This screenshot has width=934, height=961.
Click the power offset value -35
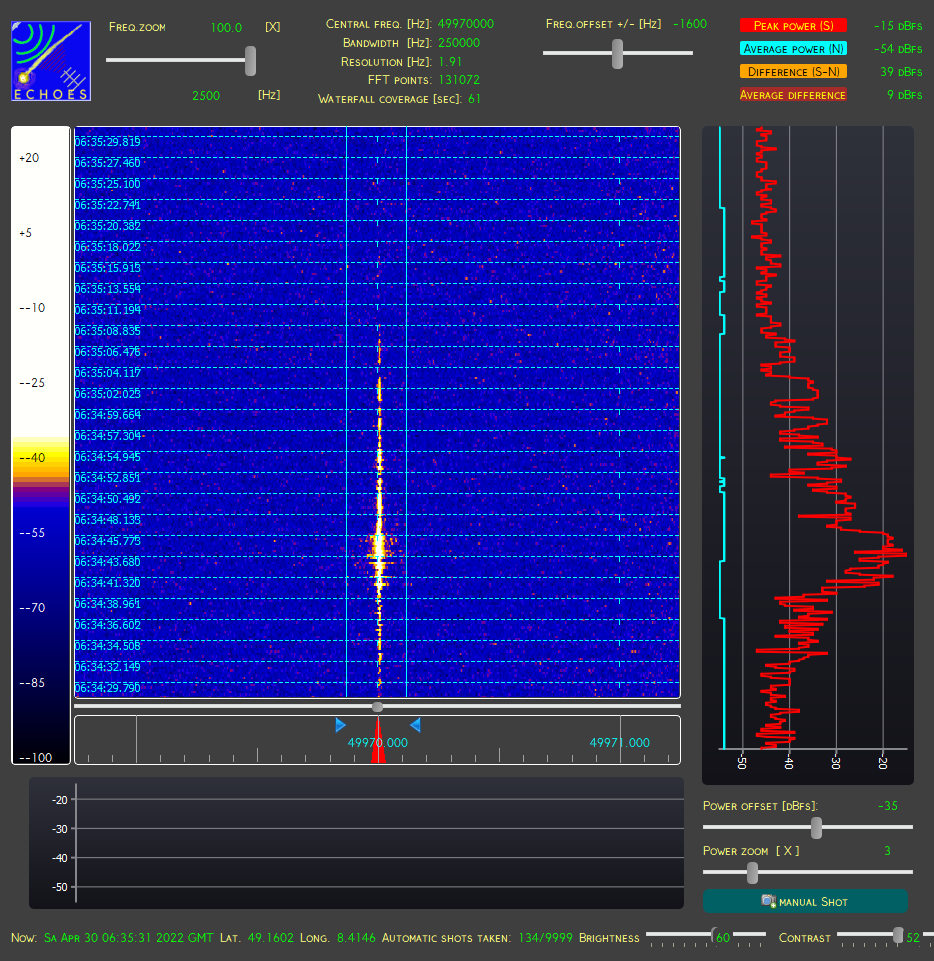(x=887, y=806)
